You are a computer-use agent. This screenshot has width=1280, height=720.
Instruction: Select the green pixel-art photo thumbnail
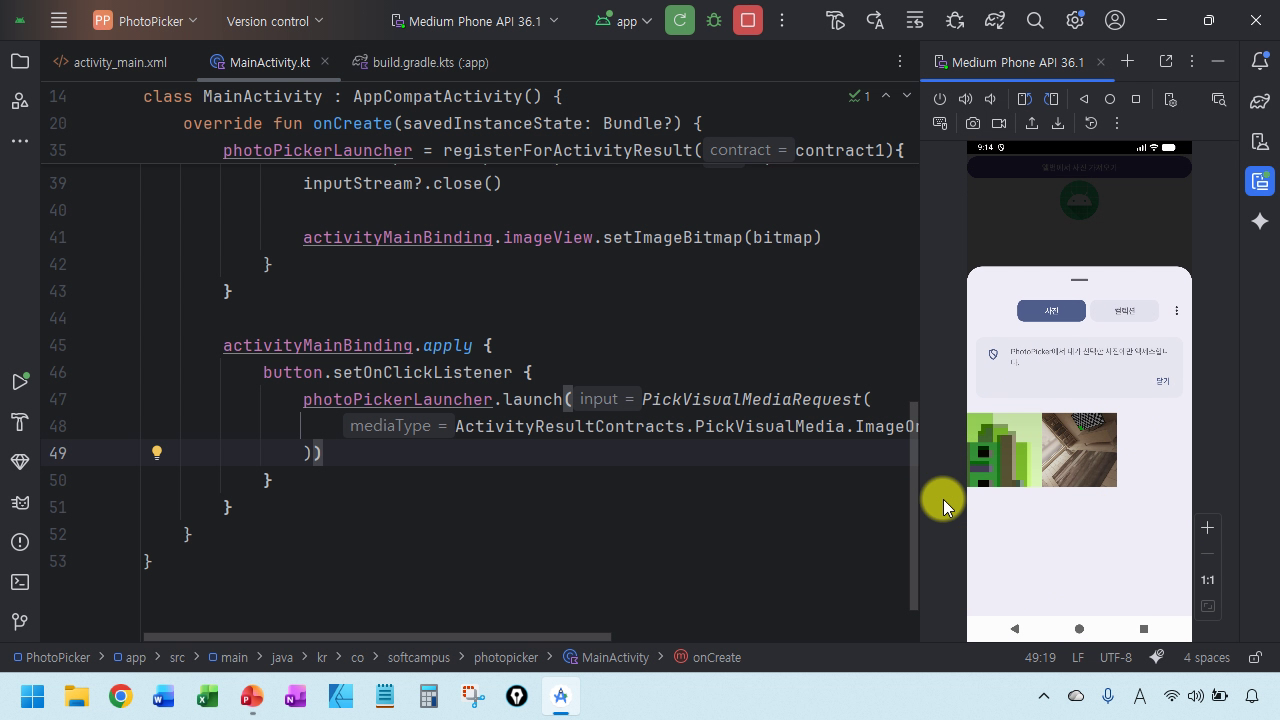(x=1003, y=450)
